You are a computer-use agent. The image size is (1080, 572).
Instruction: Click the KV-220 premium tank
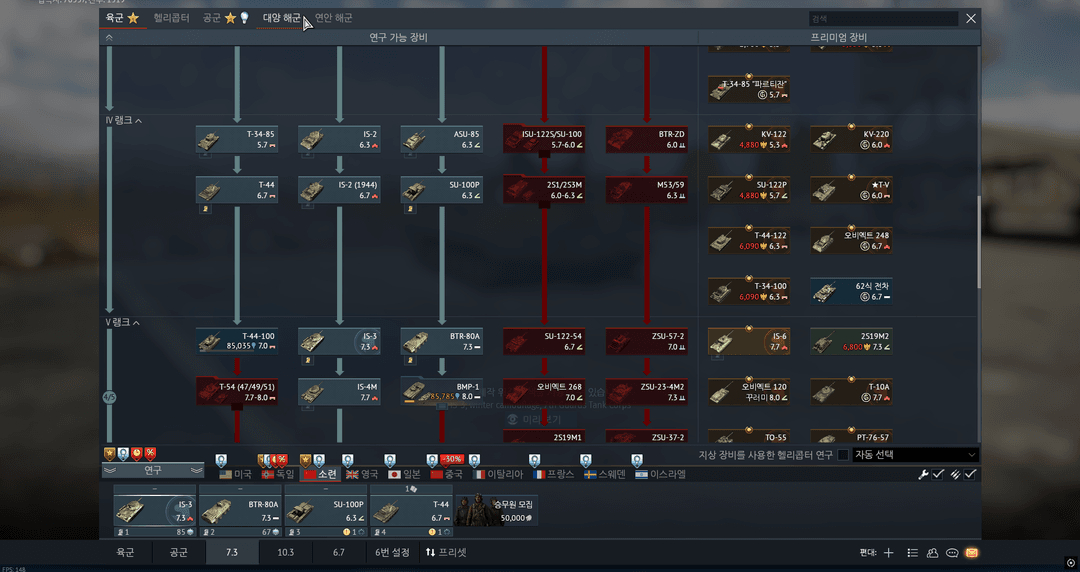(x=851, y=139)
